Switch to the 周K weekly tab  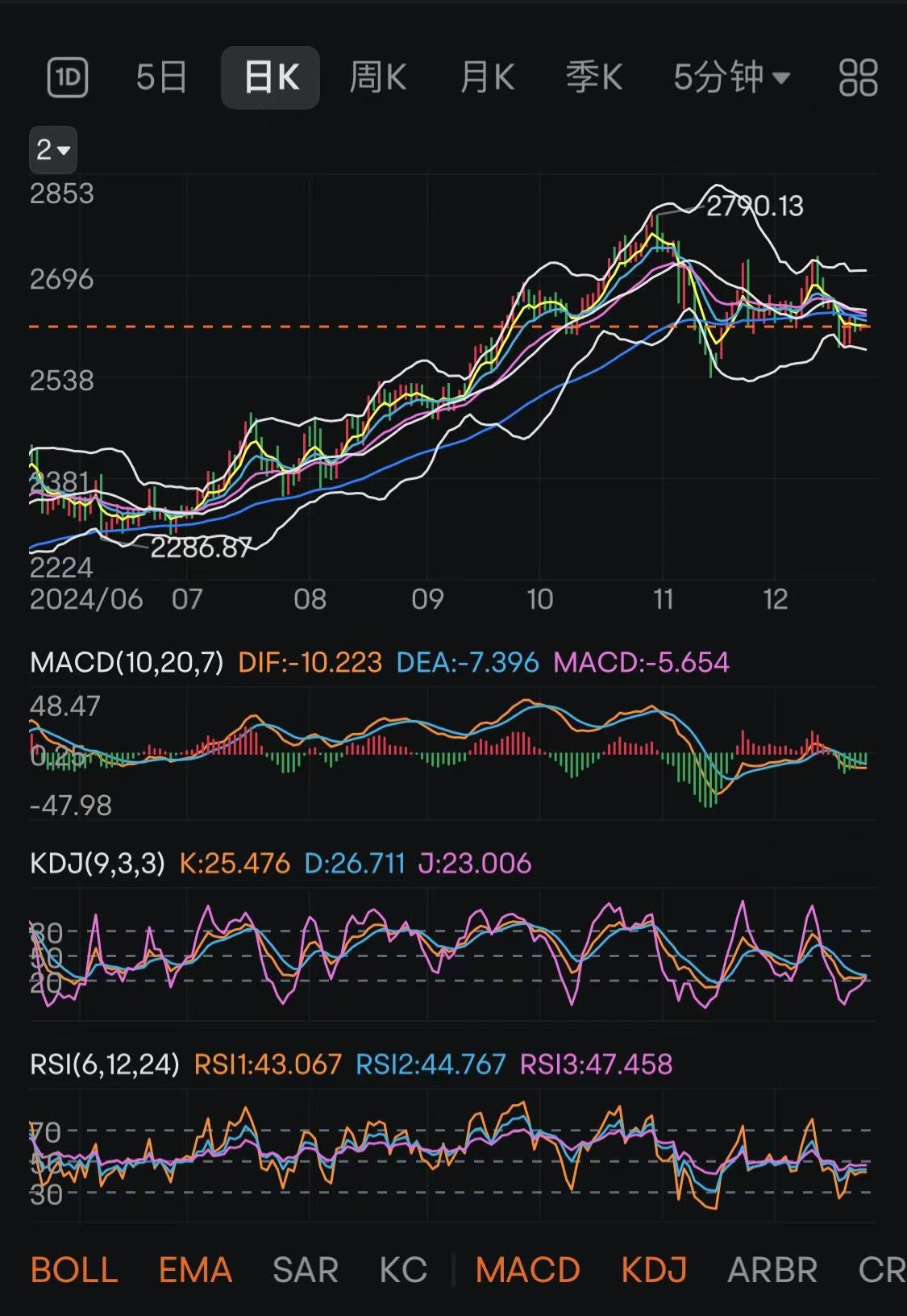click(x=377, y=77)
